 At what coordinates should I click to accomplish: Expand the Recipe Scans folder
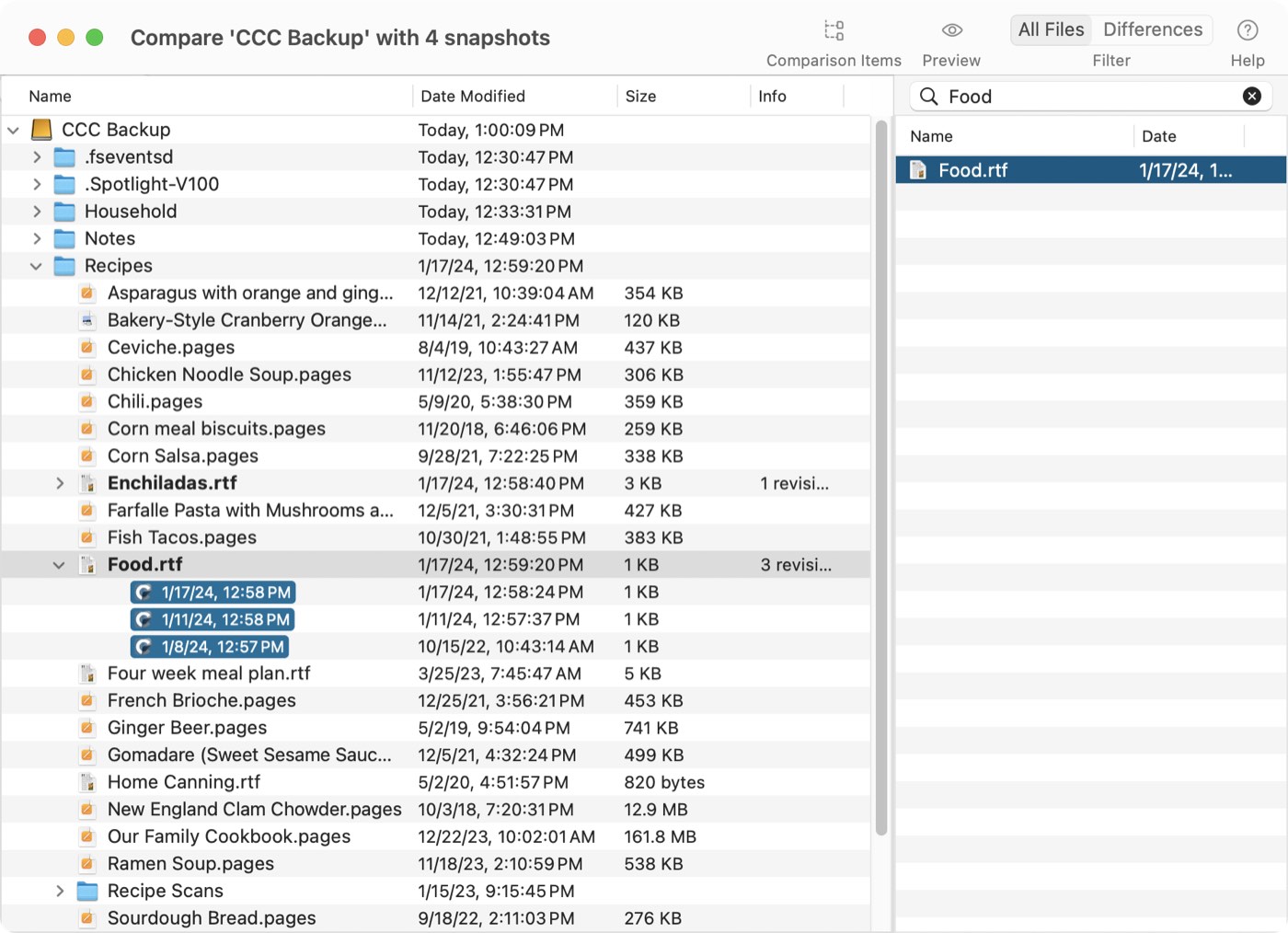[60, 891]
